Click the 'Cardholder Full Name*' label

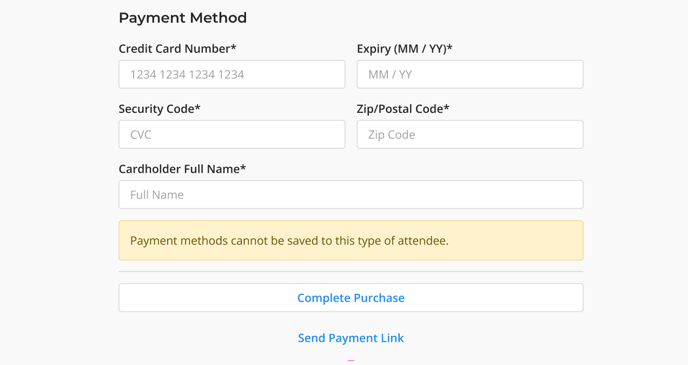(182, 169)
